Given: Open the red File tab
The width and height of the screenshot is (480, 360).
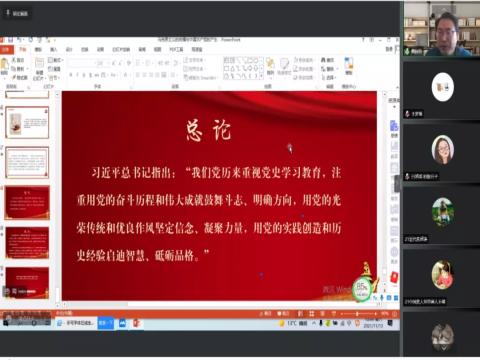Looking at the screenshot, I should click(x=6, y=49).
